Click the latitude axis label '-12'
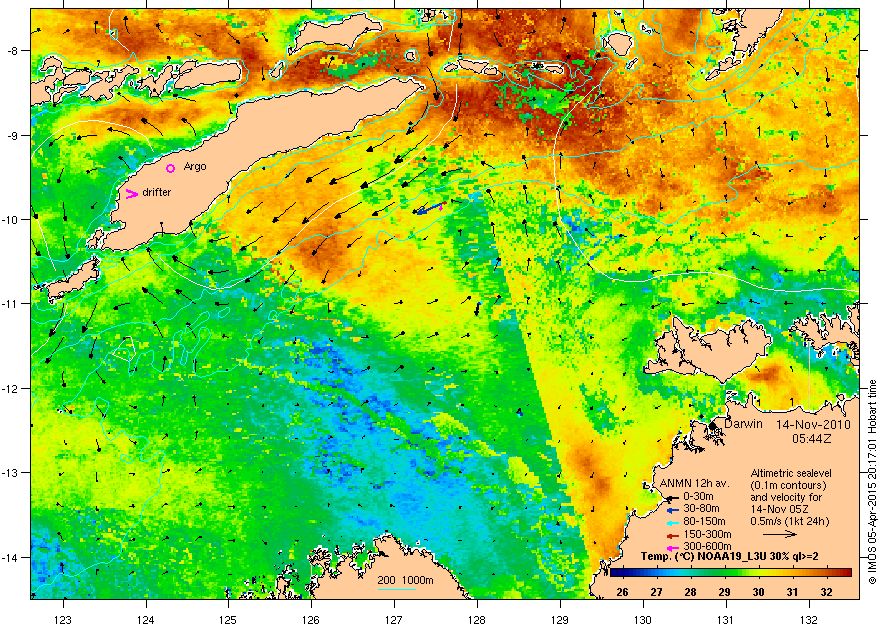 tap(11, 389)
